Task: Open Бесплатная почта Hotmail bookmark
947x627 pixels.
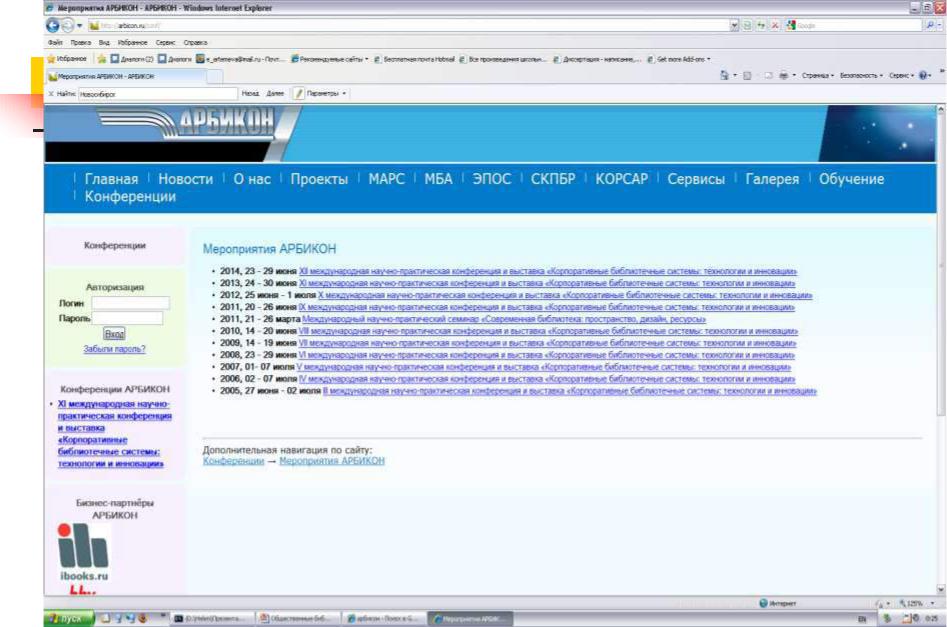Action: [x=414, y=59]
